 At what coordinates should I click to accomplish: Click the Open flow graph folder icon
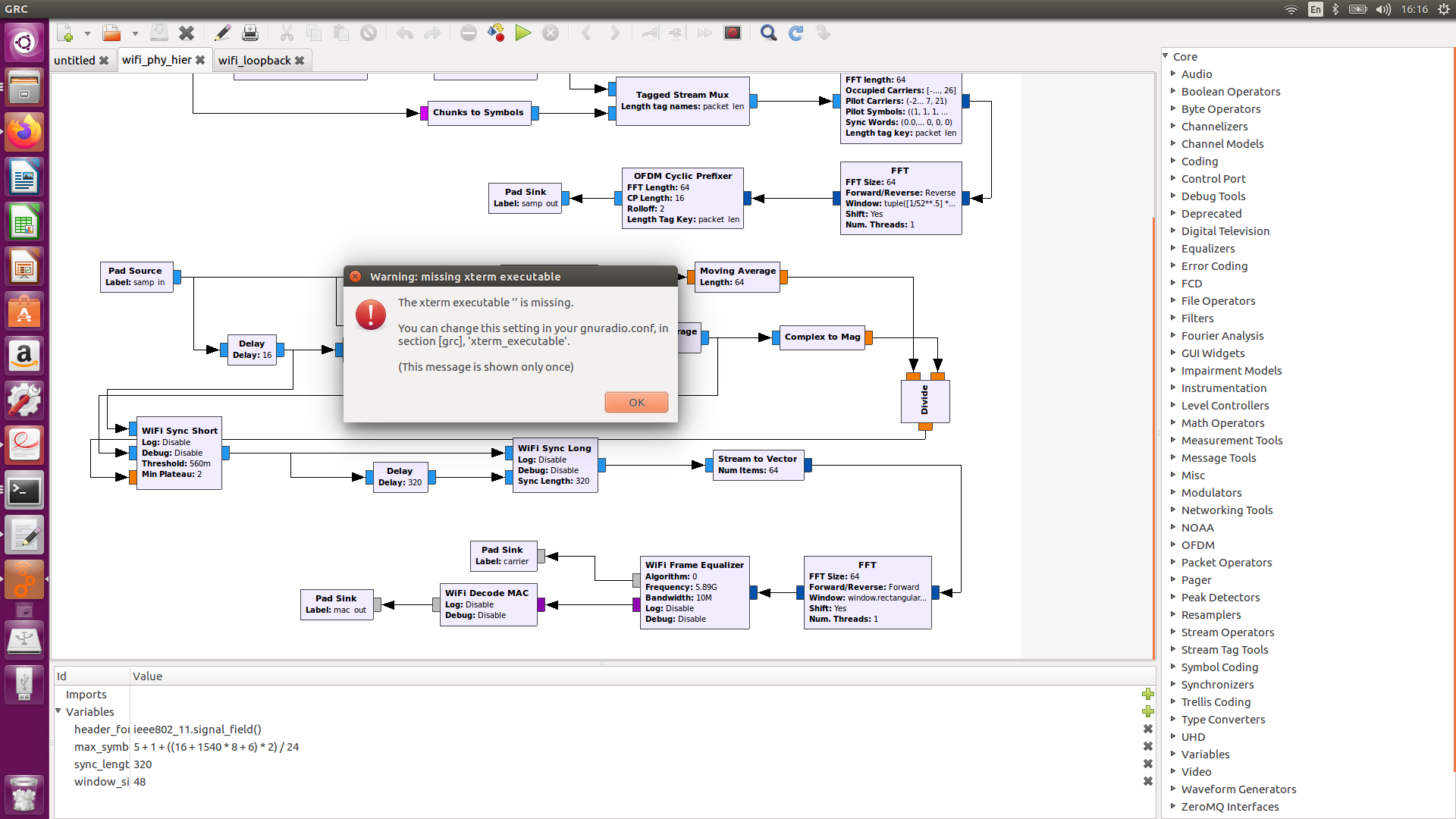coord(111,33)
